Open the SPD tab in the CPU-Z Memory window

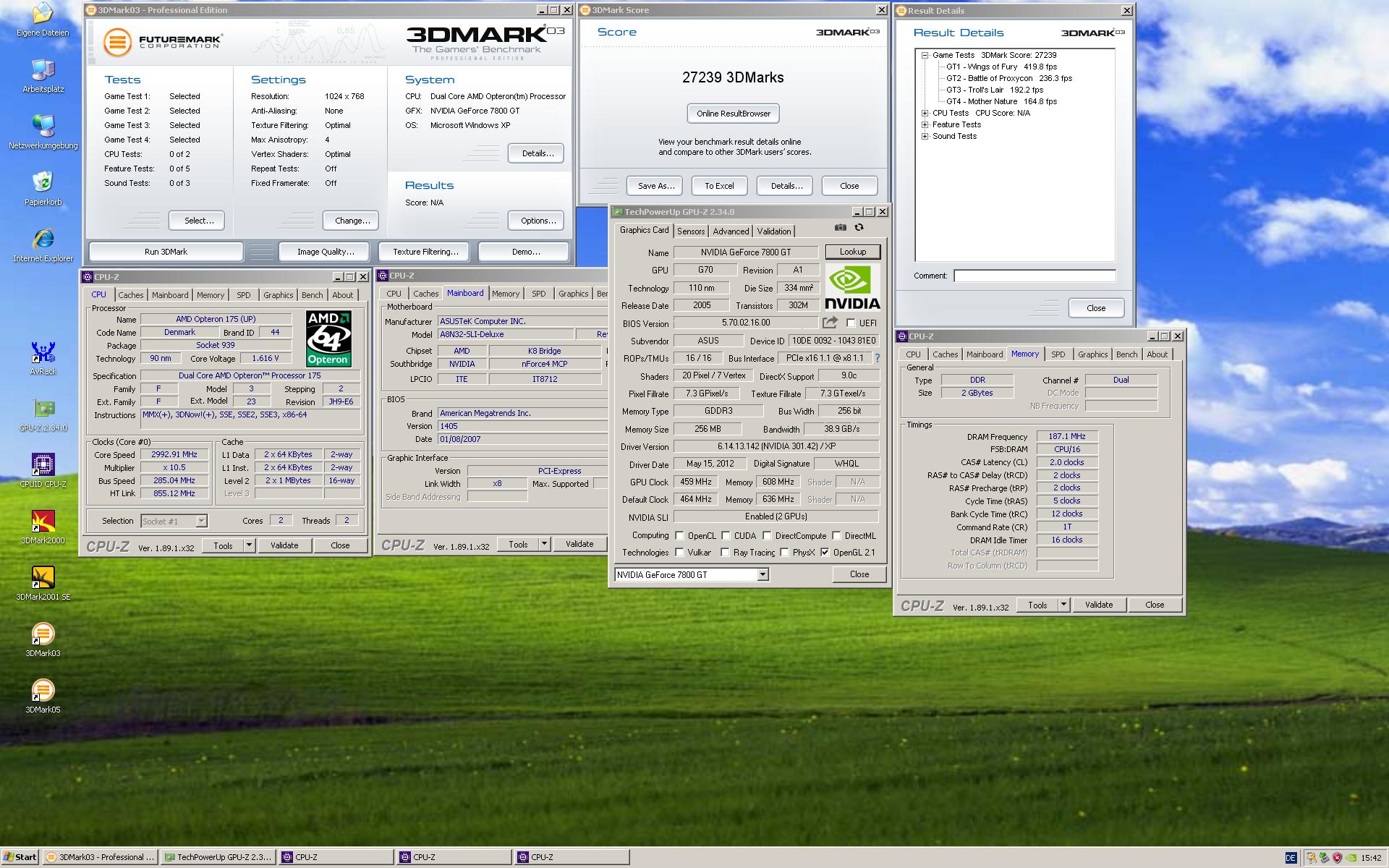(1058, 354)
